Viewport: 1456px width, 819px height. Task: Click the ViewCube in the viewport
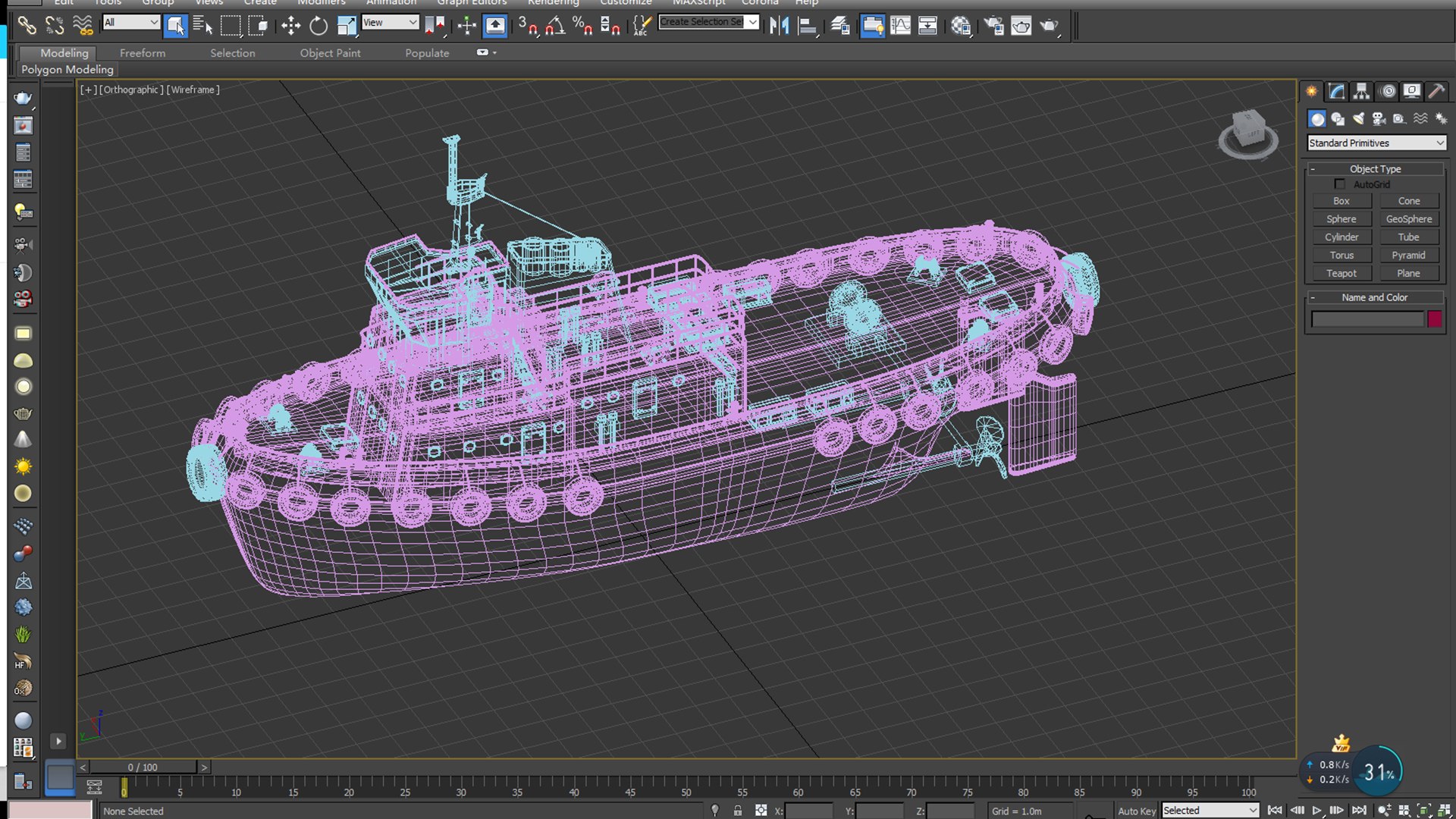pyautogui.click(x=1248, y=133)
